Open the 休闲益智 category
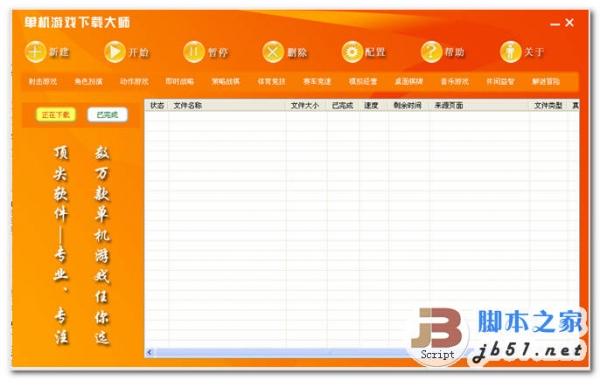This screenshot has height=380, width=600. click(x=500, y=82)
